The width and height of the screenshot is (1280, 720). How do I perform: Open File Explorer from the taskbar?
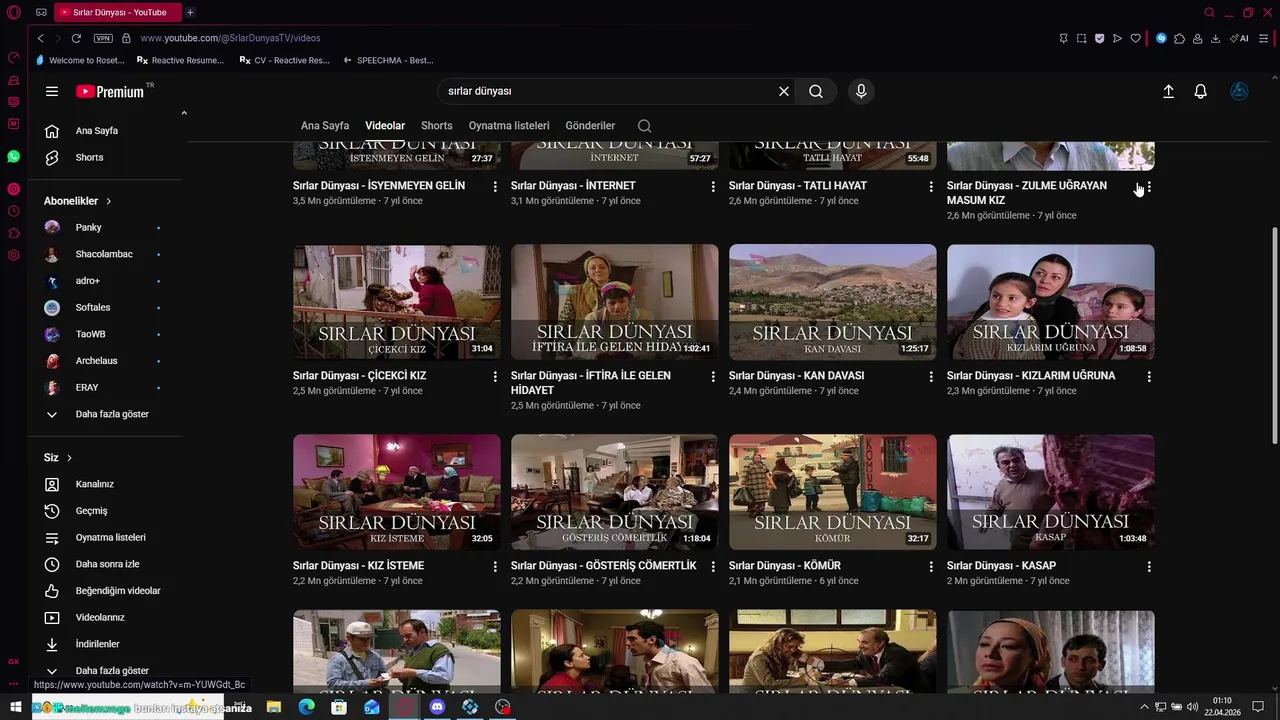coord(273,707)
